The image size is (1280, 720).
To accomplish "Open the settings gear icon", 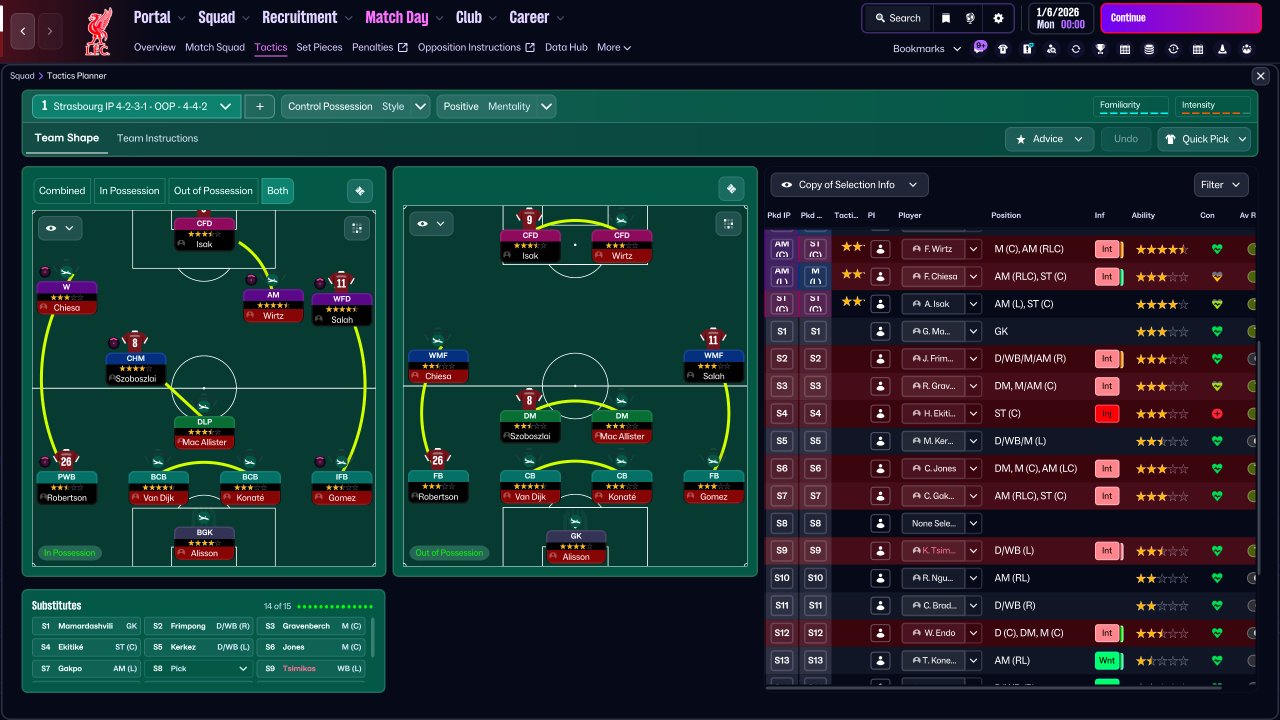I will [x=998, y=18].
